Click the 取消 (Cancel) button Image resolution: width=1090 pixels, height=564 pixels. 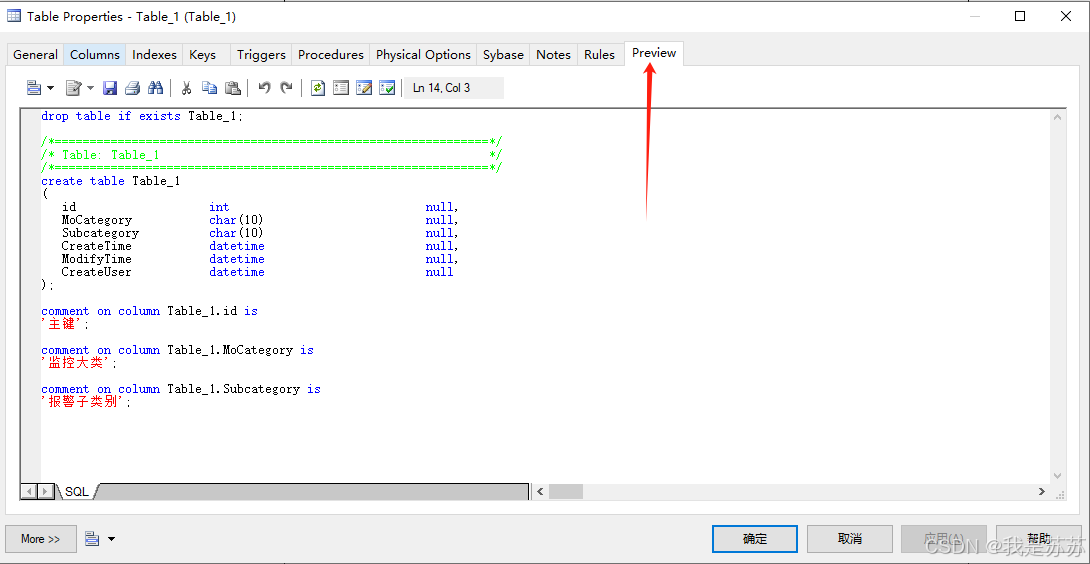pos(849,539)
